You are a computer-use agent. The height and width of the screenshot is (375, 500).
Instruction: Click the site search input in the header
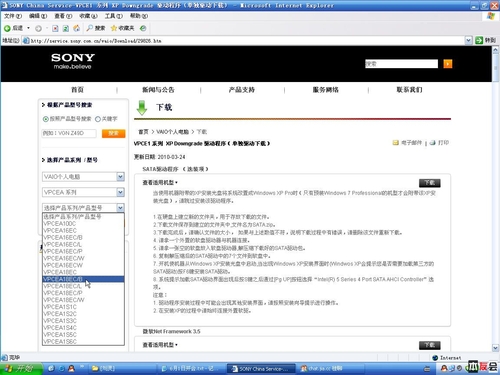401,64
